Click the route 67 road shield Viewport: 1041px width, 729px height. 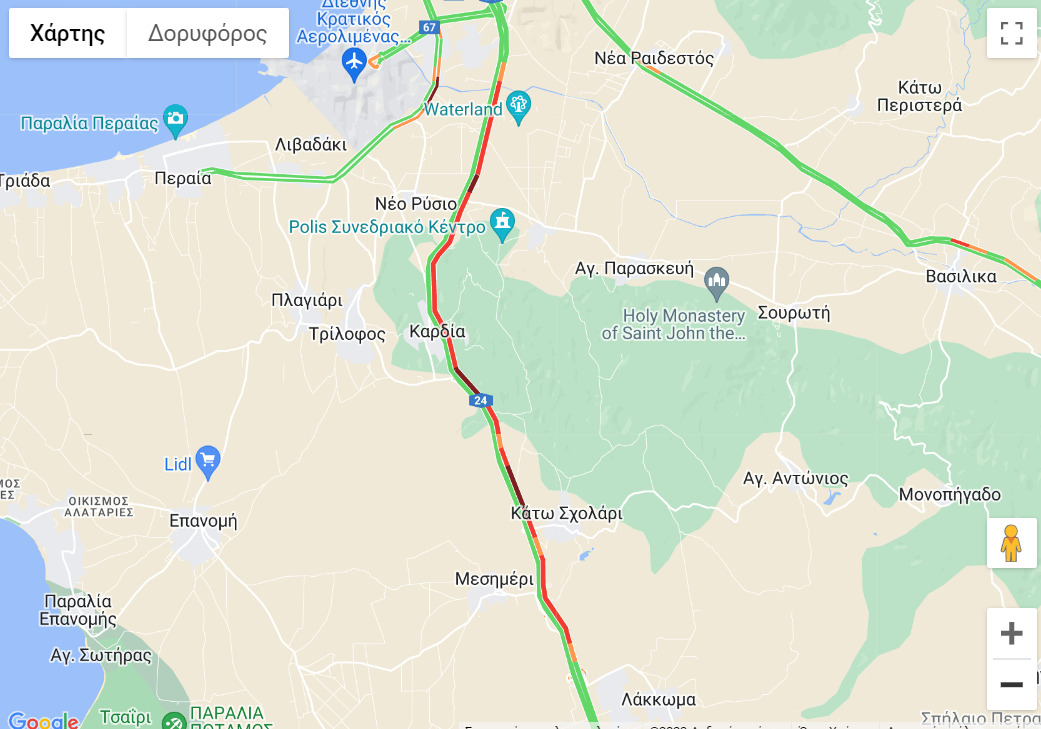[430, 27]
